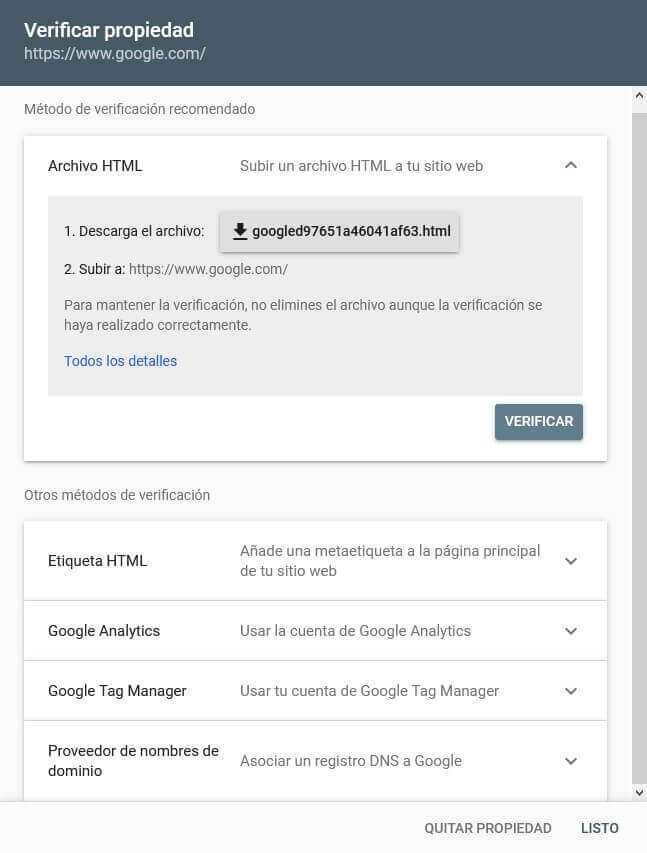Click the '1. Descarga el archivo:' label

134,231
